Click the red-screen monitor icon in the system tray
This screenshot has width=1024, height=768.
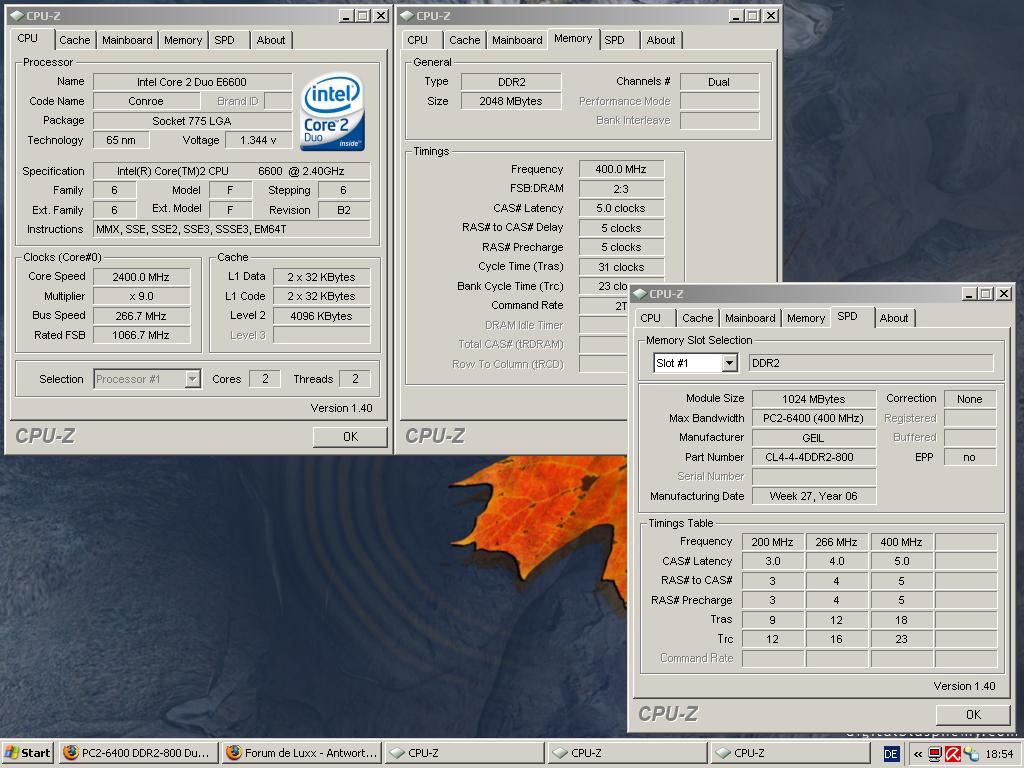(x=935, y=754)
